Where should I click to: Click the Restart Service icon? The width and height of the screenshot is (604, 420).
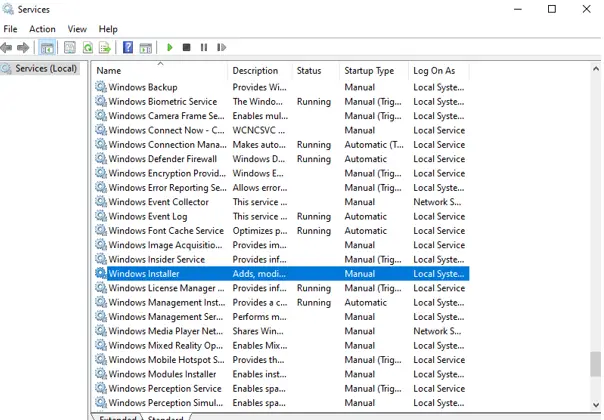tap(221, 47)
